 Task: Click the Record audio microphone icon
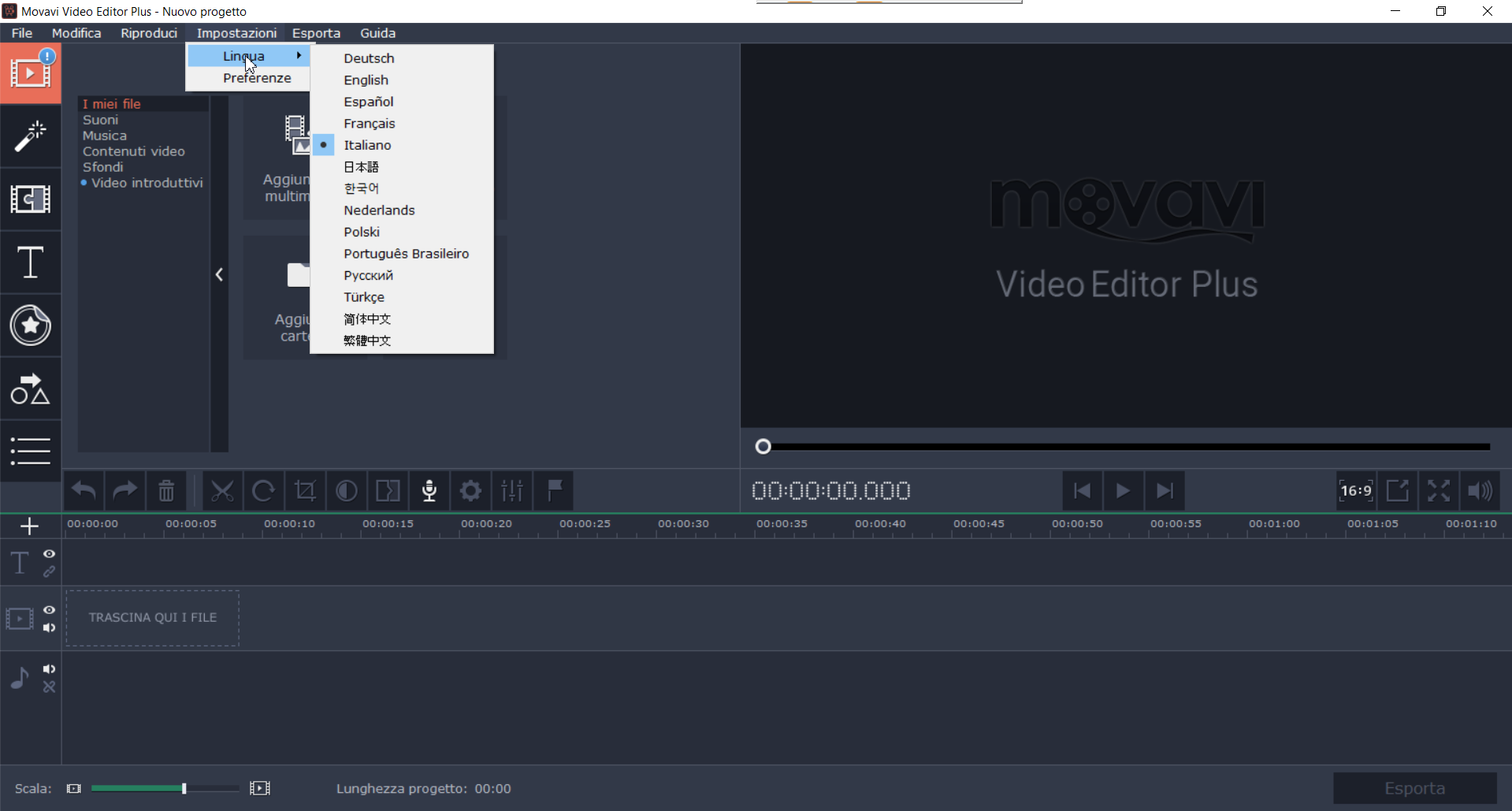[x=429, y=491]
